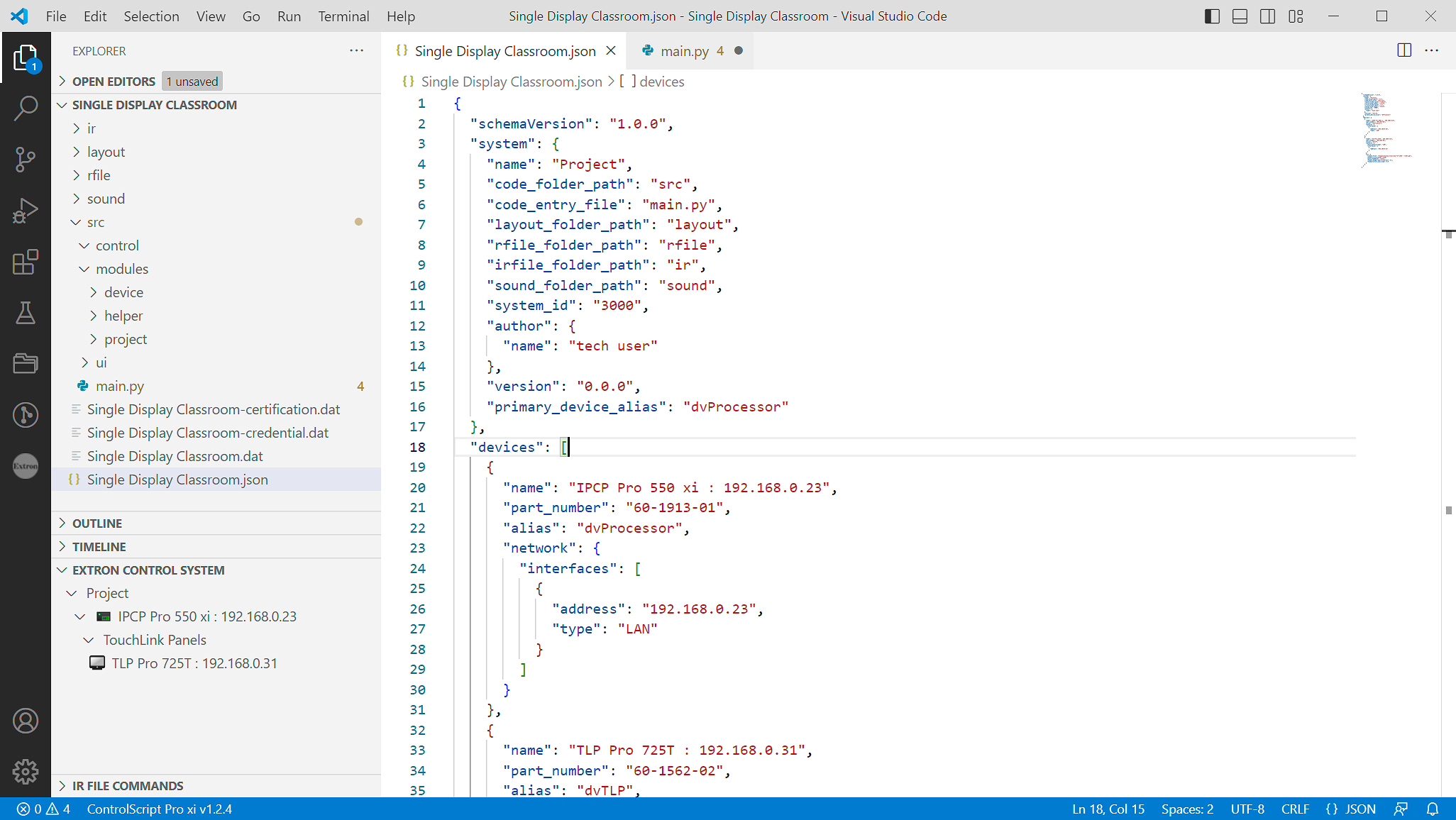The width and height of the screenshot is (1456, 820).
Task: Open the Accounts menu
Action: click(x=26, y=721)
